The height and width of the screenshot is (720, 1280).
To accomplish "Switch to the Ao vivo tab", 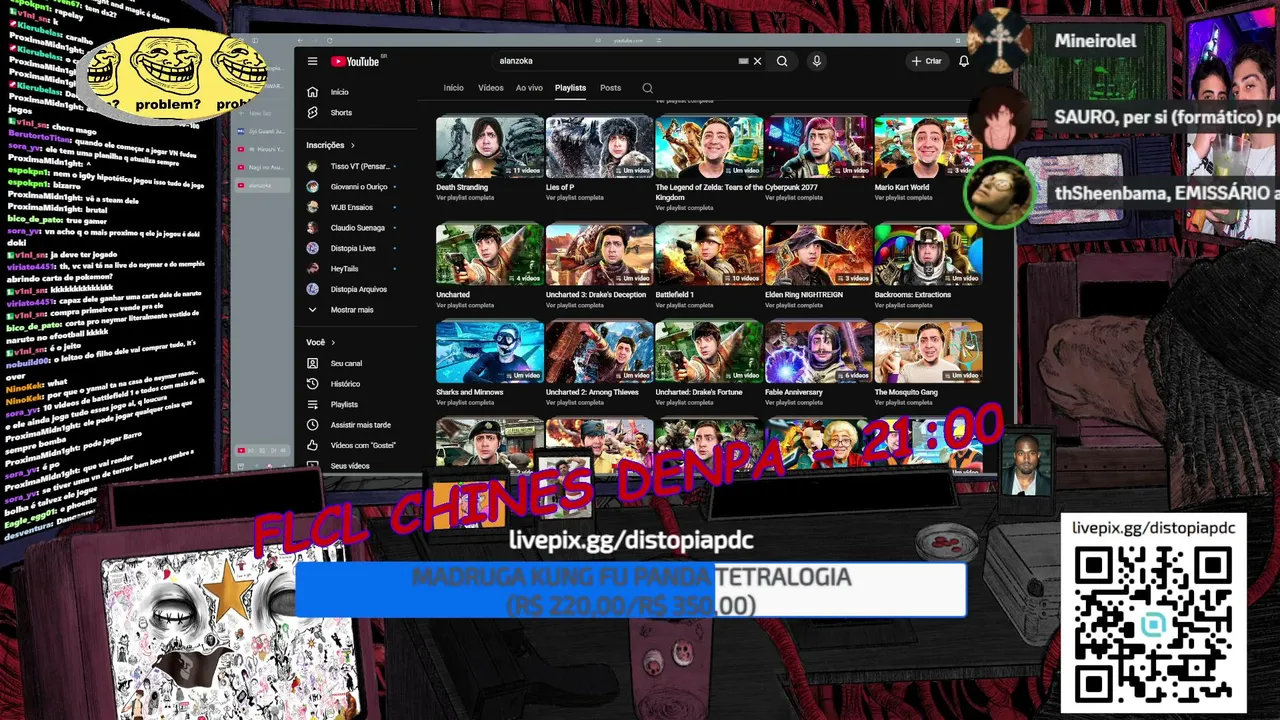I will click(x=529, y=88).
